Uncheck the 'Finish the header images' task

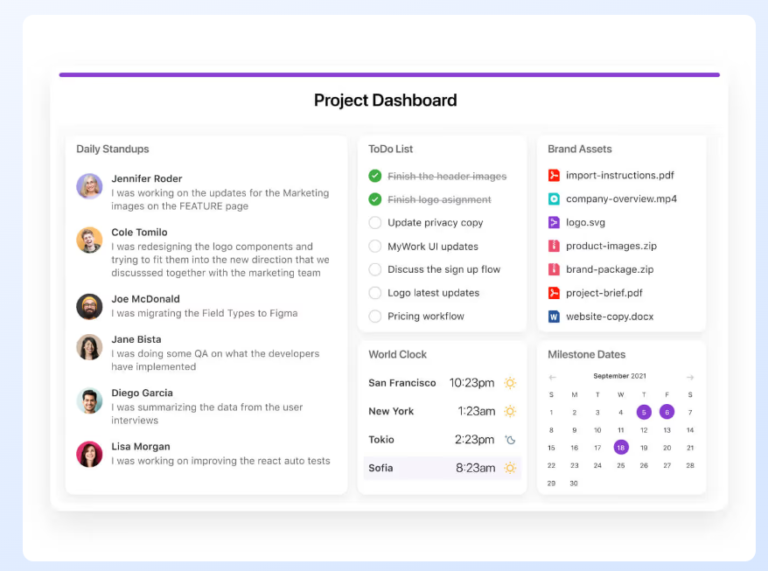tap(375, 176)
